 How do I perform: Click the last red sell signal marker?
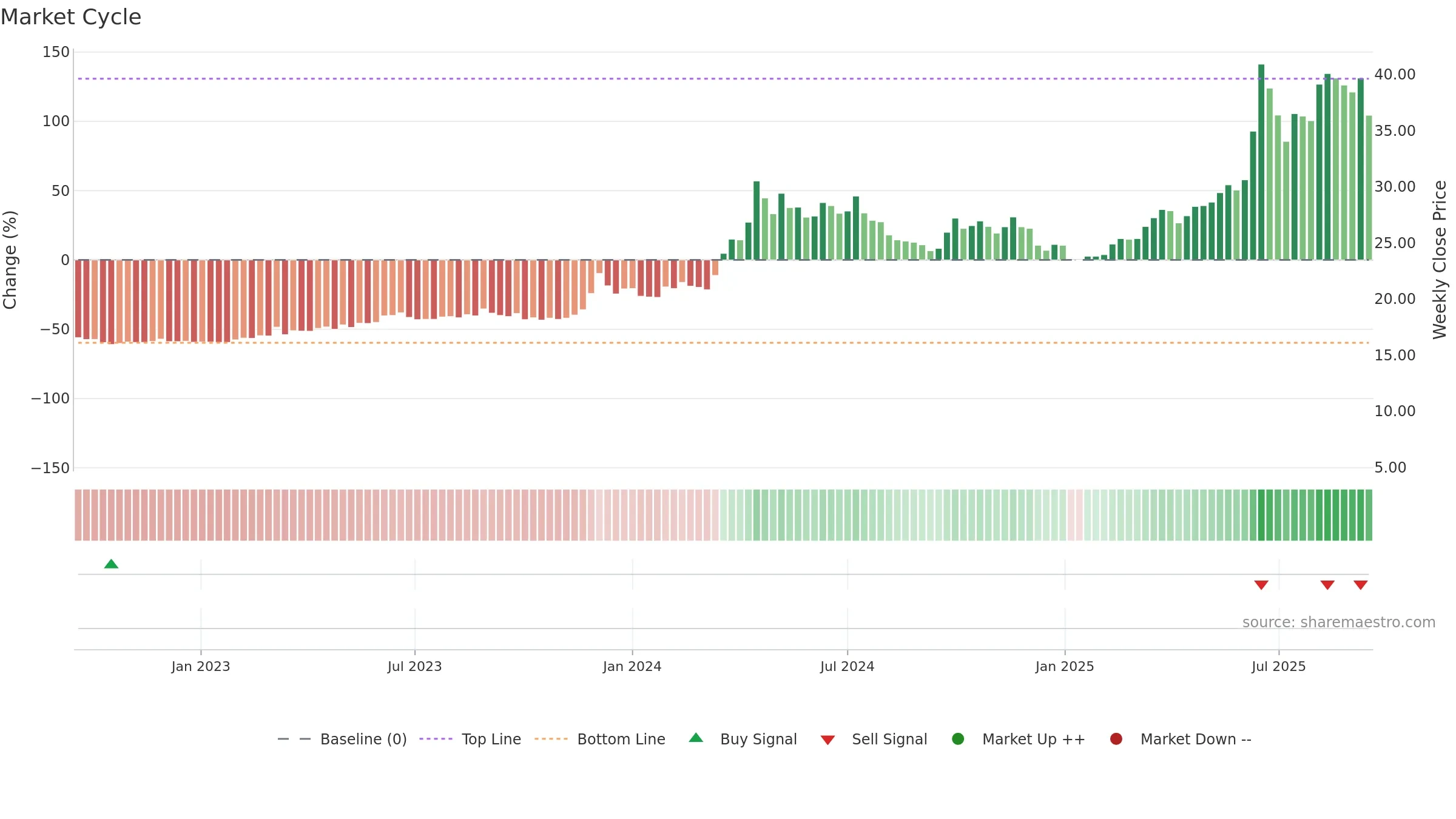point(1360,585)
